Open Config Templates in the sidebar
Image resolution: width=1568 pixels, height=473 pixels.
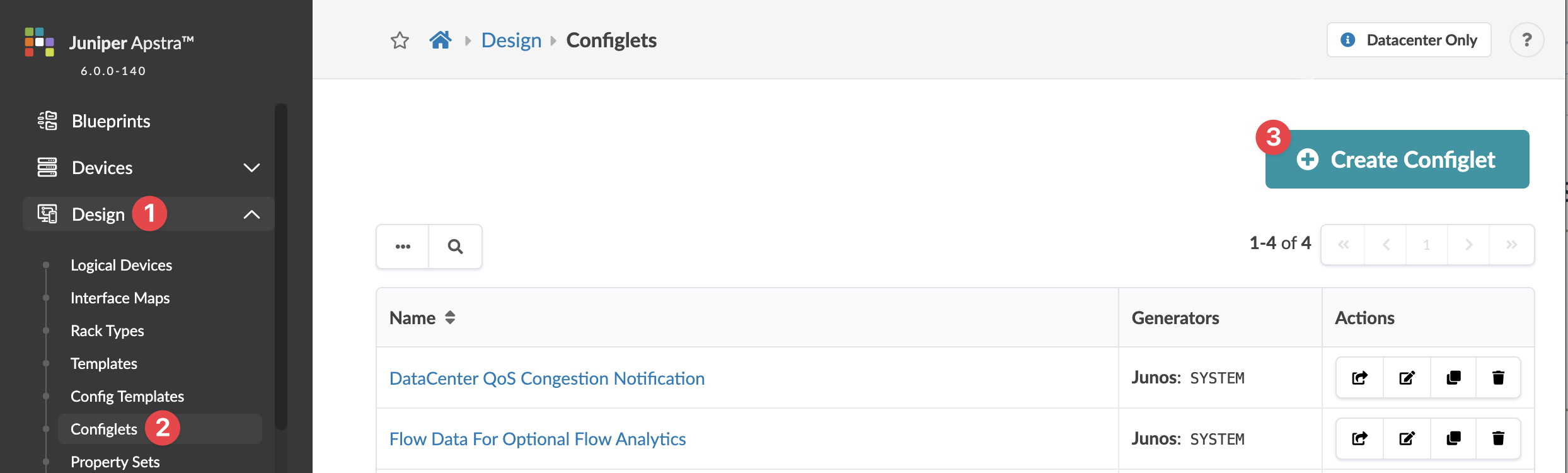pos(127,397)
